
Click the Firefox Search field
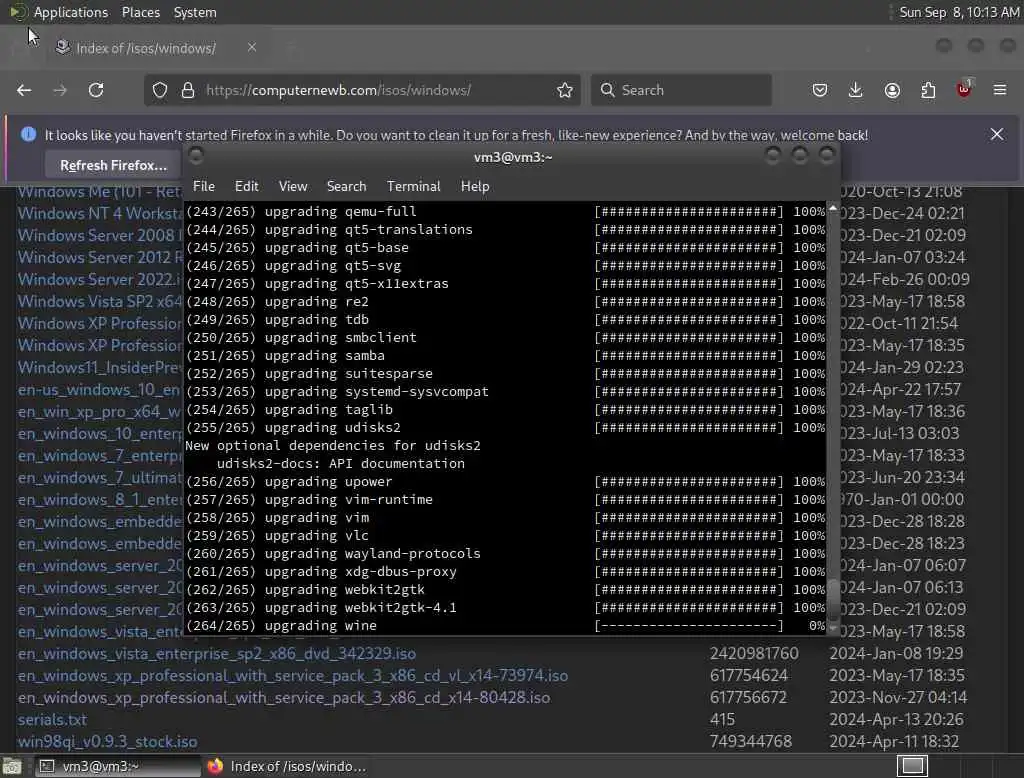coord(681,90)
